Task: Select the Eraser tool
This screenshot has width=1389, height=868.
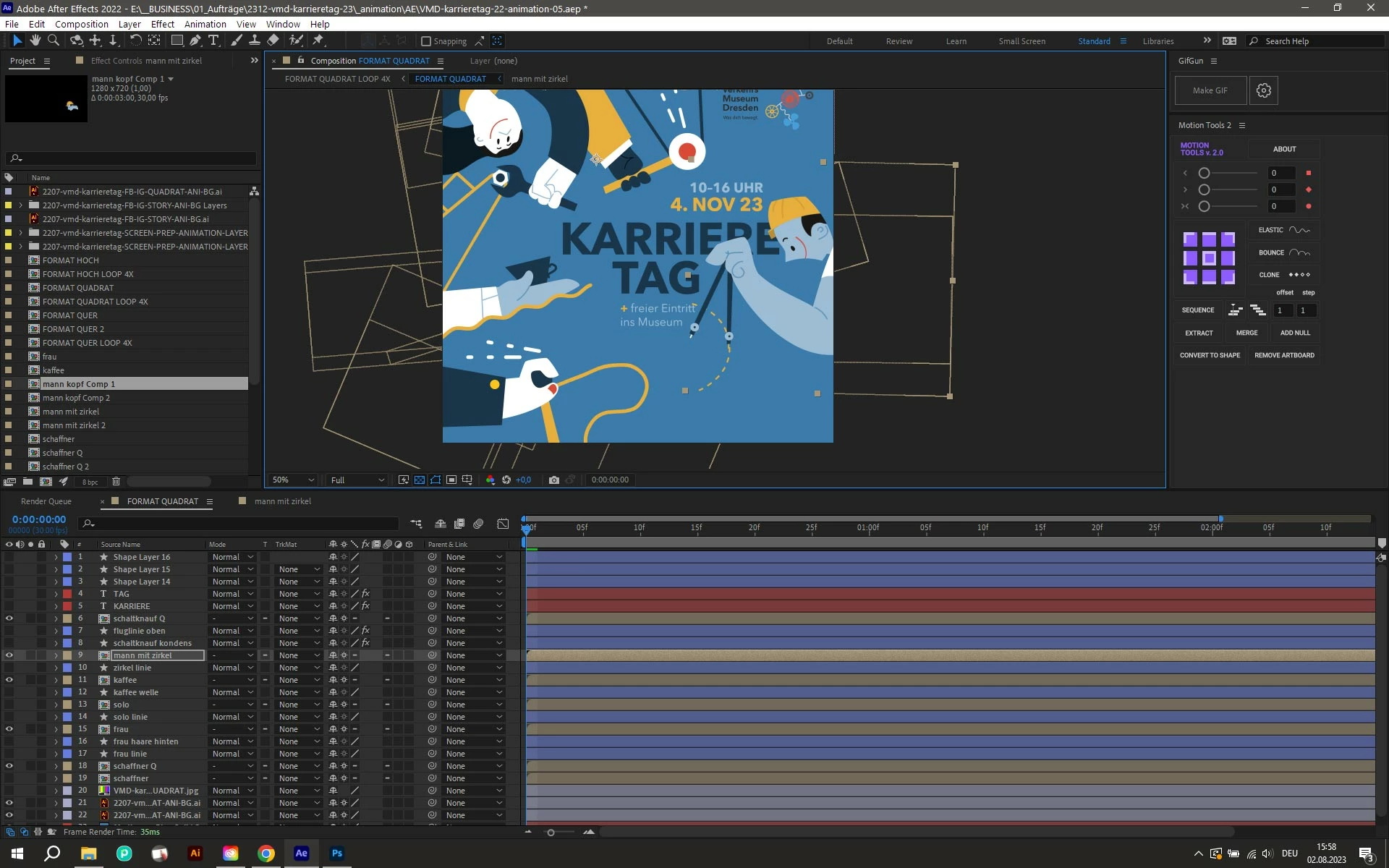Action: [273, 41]
